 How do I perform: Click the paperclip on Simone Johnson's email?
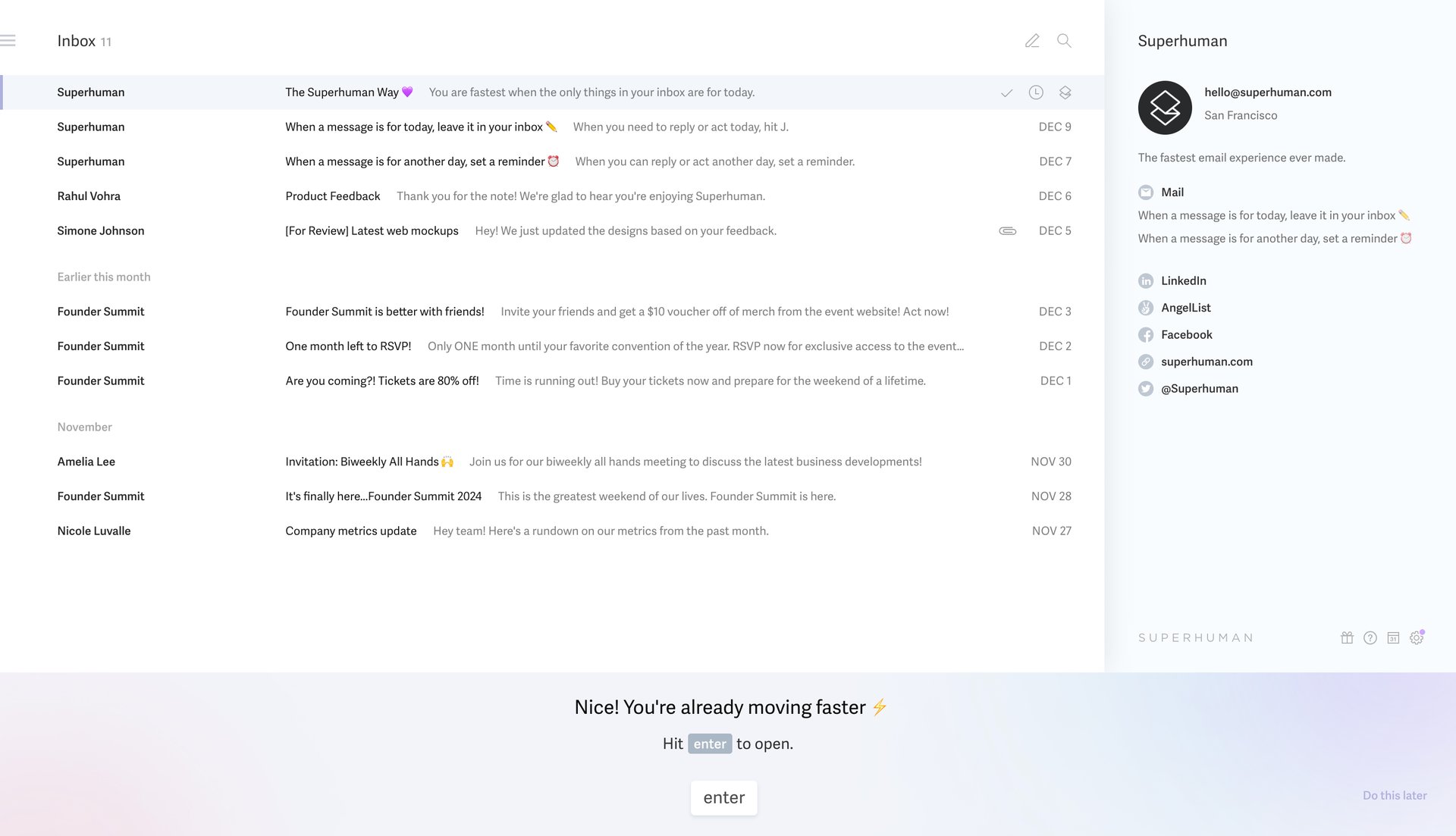[1006, 230]
